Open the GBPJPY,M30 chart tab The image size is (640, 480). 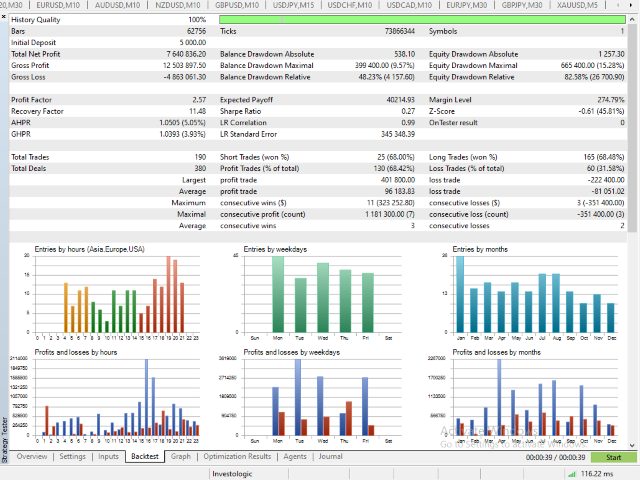tap(524, 6)
